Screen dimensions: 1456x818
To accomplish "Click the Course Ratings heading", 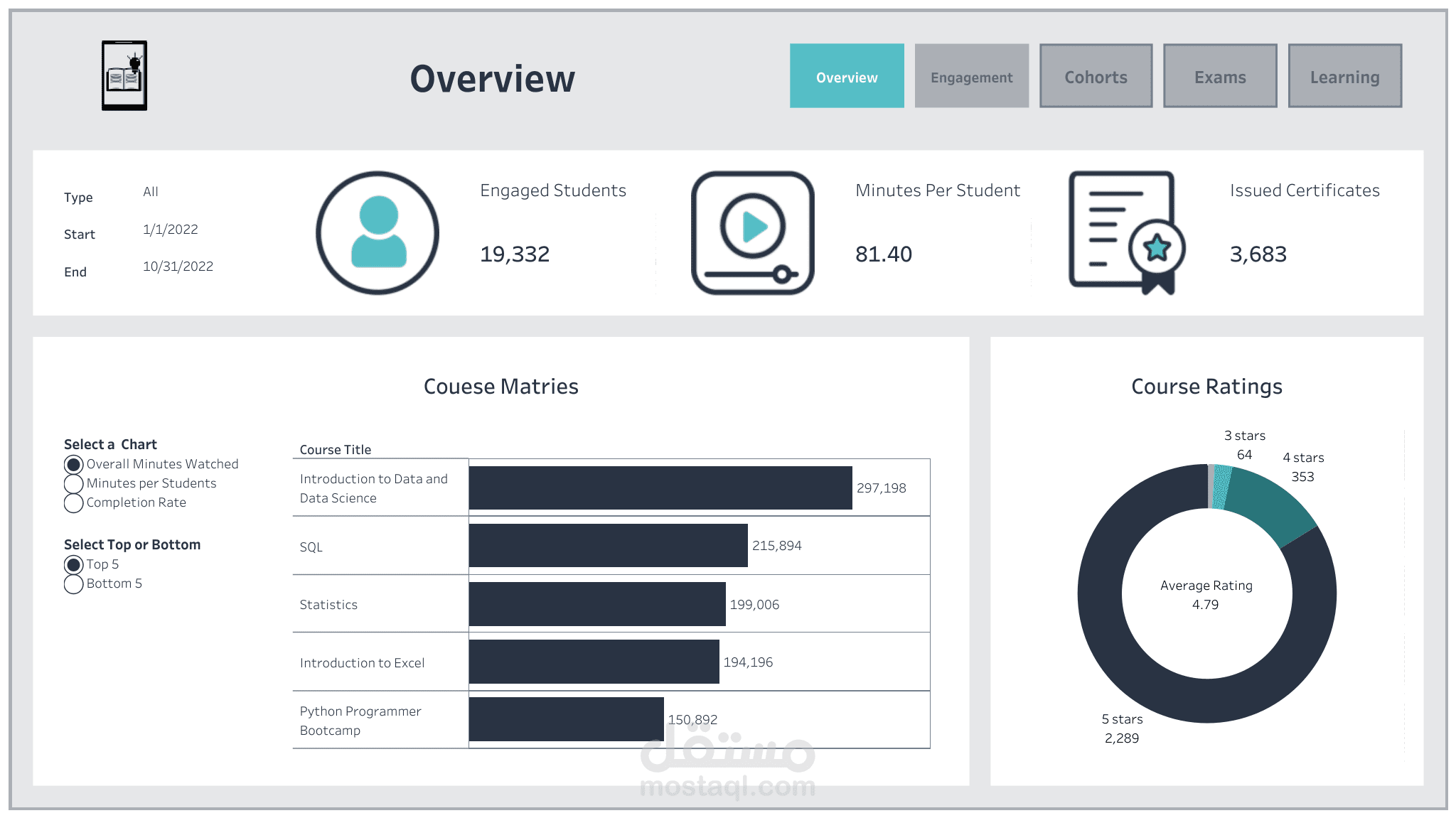I will (1206, 387).
